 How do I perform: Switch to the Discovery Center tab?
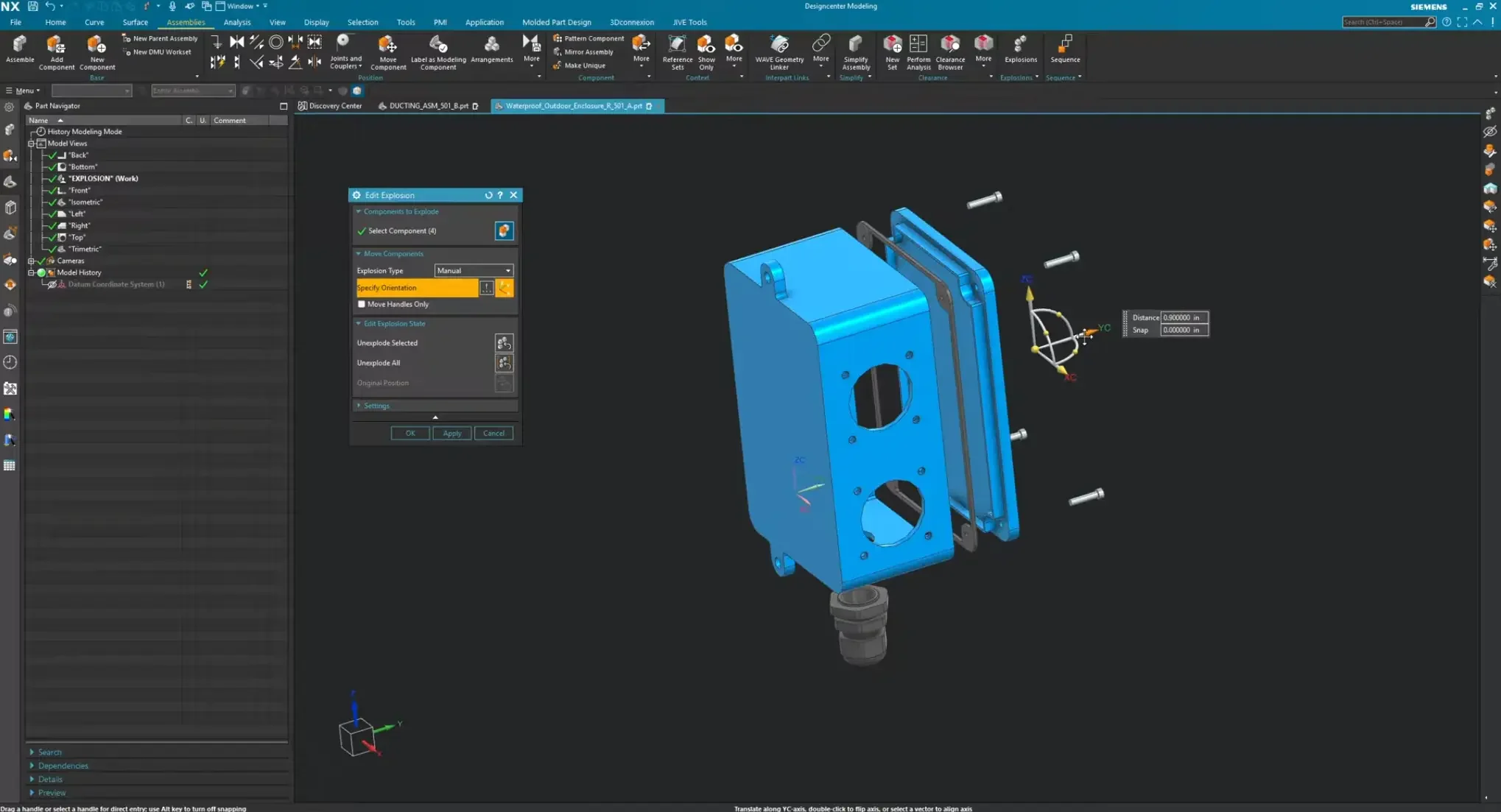click(330, 106)
